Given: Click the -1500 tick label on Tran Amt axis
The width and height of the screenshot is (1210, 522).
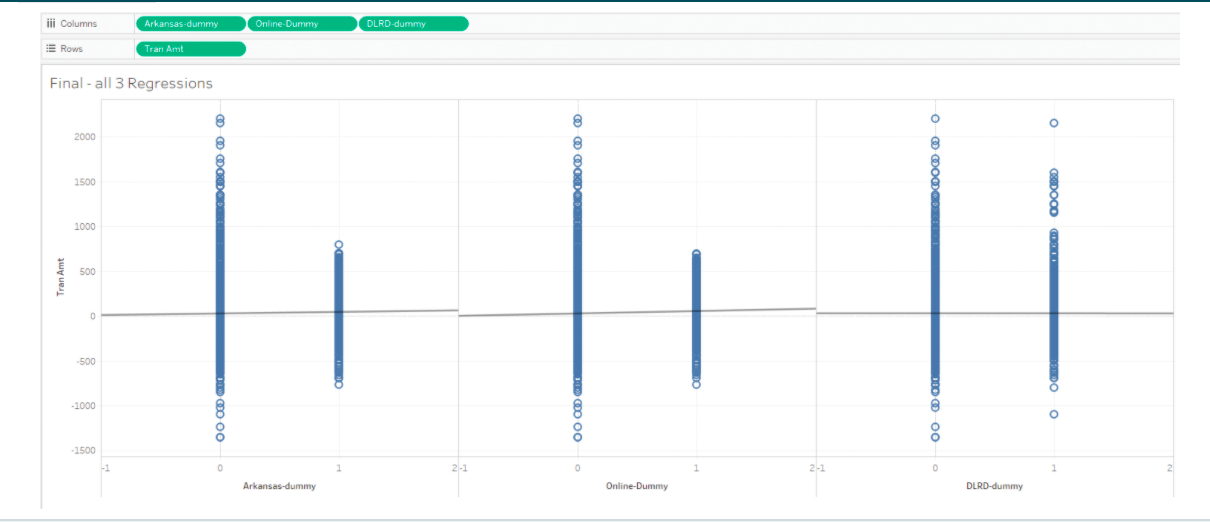Looking at the screenshot, I should (x=83, y=451).
